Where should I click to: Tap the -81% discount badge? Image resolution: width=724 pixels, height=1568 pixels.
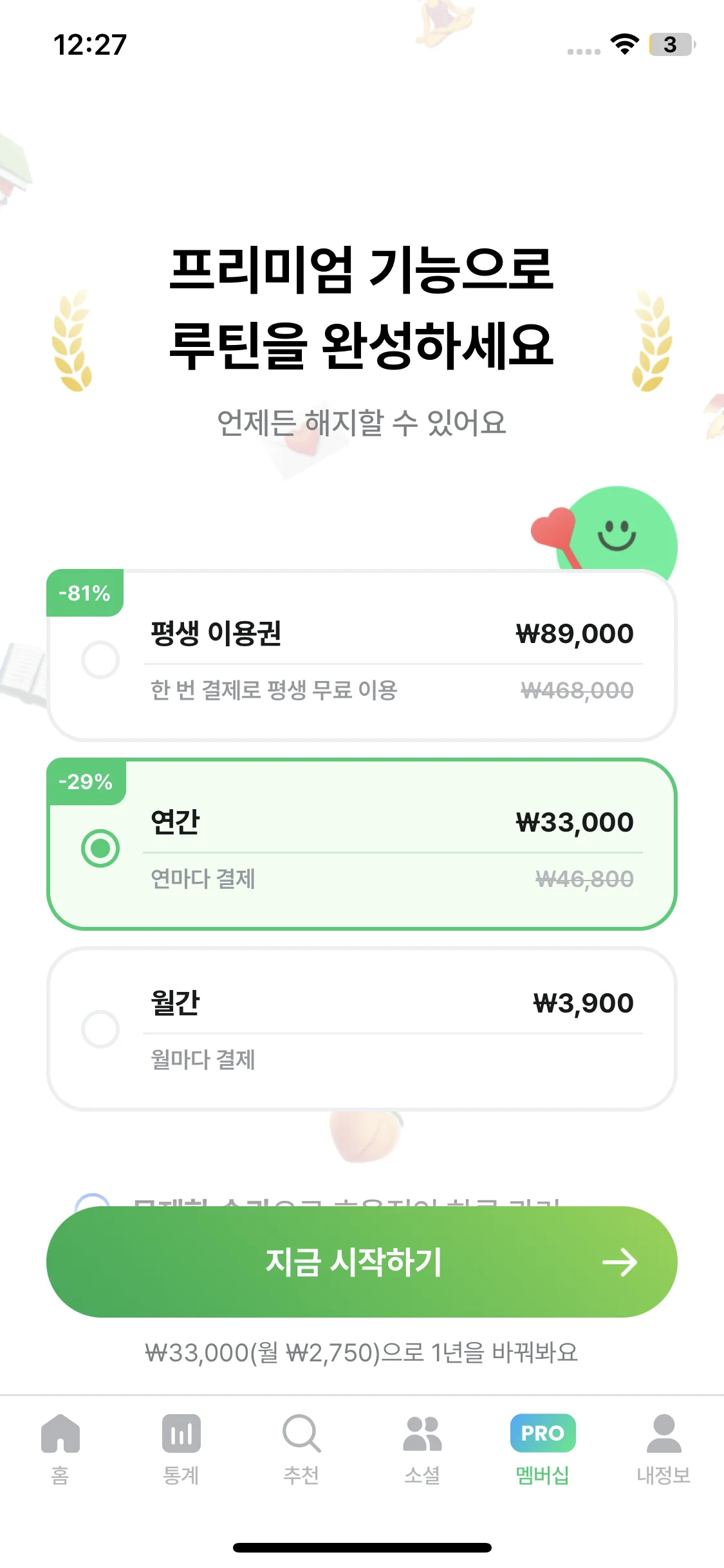[x=84, y=593]
